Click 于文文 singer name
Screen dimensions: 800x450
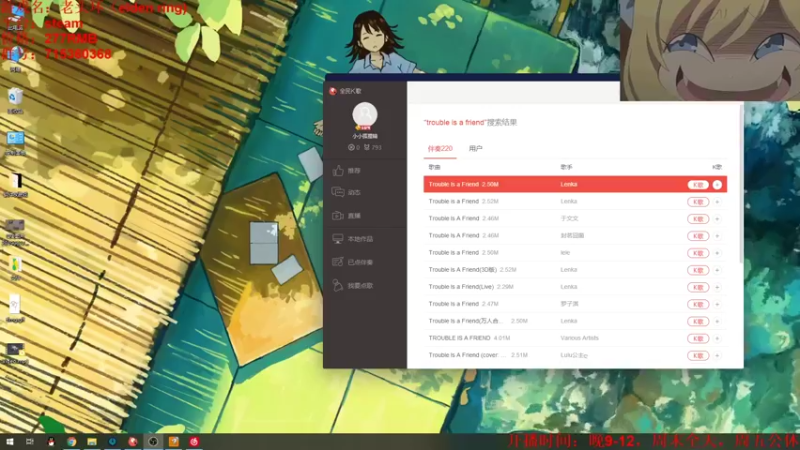coord(569,218)
